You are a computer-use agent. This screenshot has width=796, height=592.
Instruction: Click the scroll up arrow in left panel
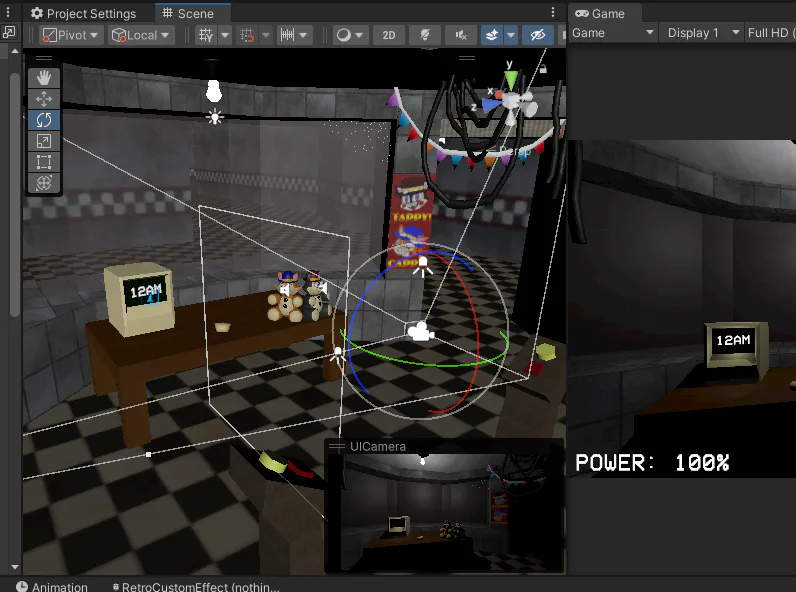pos(15,51)
